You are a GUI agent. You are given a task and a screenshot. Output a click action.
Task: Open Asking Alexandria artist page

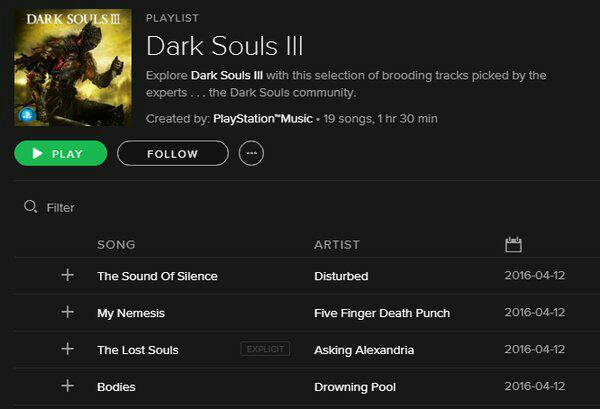tap(363, 350)
